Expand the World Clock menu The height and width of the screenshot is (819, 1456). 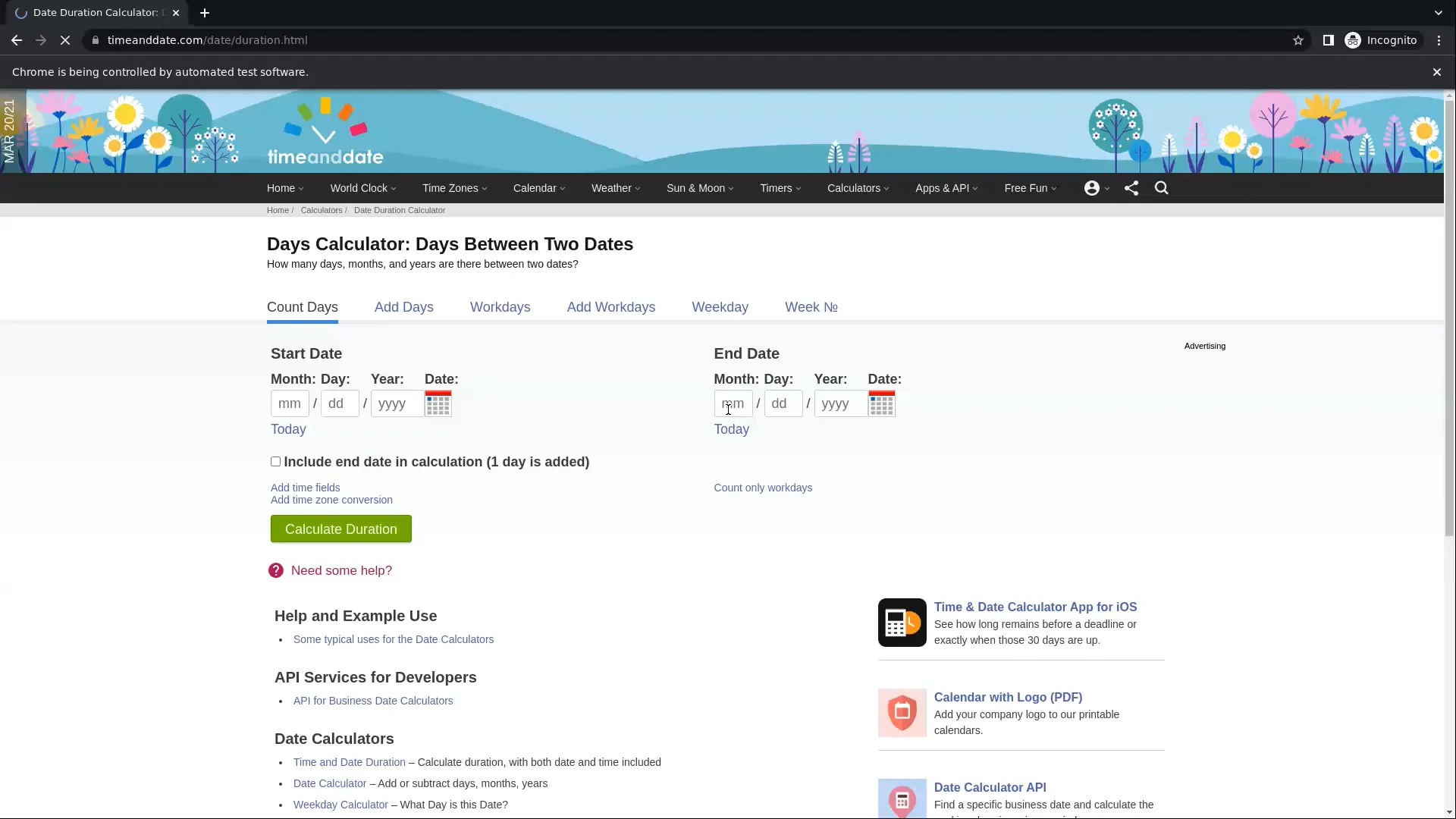coord(363,188)
